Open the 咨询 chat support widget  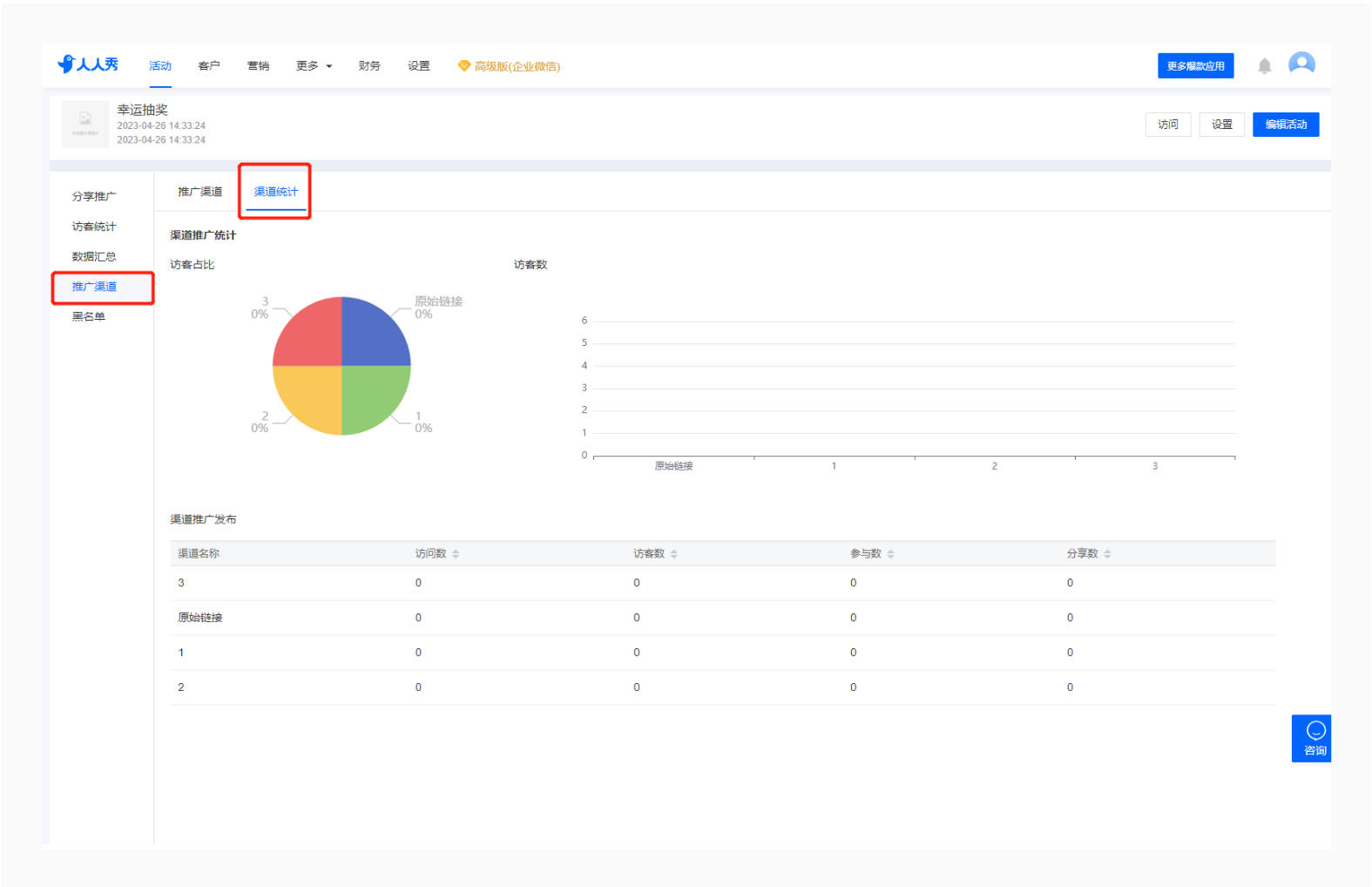(x=1311, y=739)
